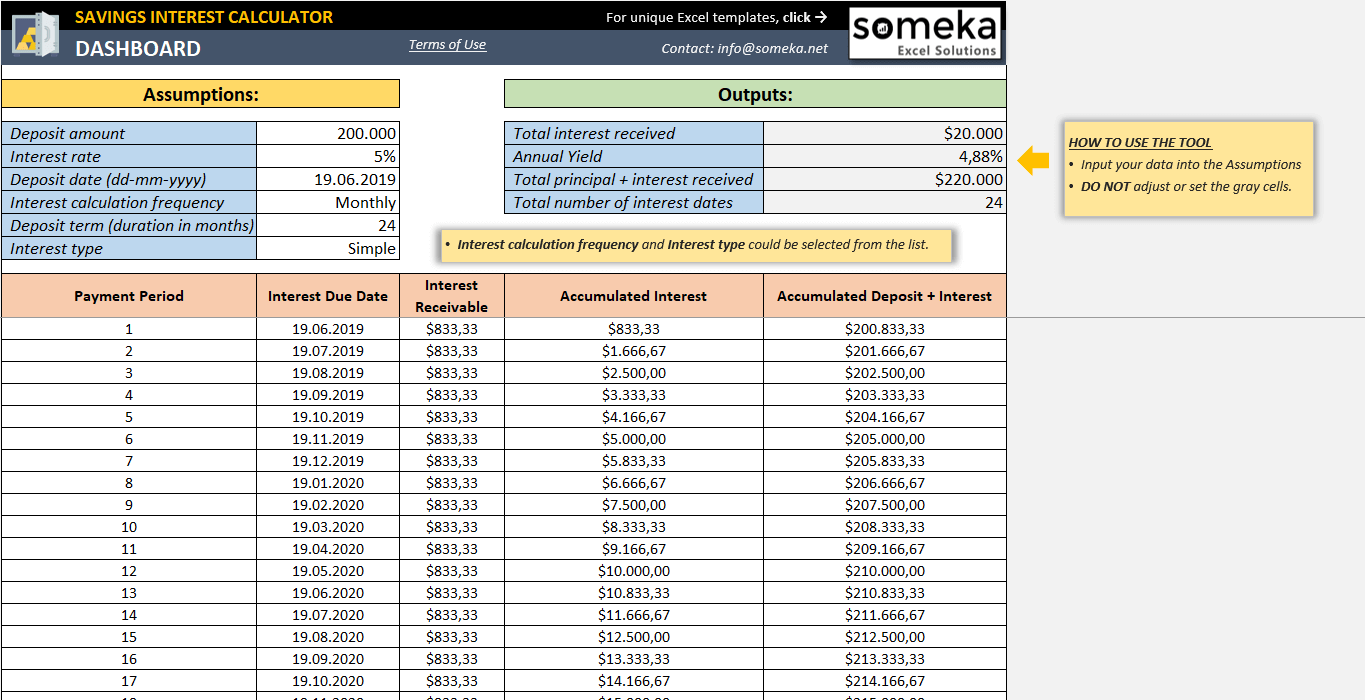Click the Payment Period column header

(129, 296)
